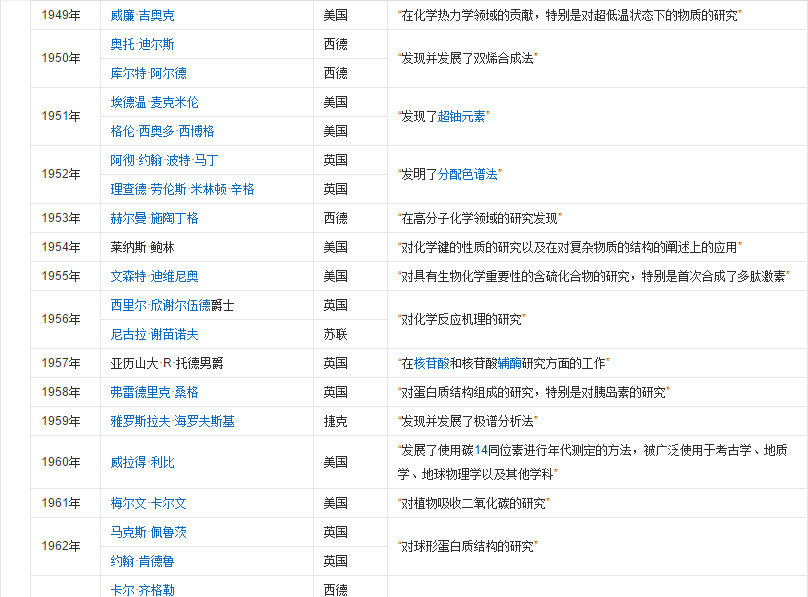
Task: Open the 约翰·肯德鲁 link
Action: pyautogui.click(x=142, y=561)
